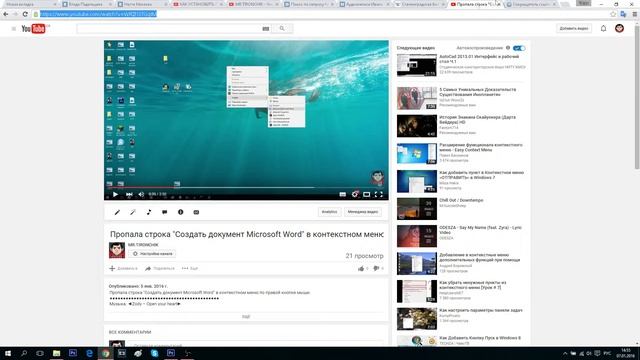Open the Windows Start button

7,353
